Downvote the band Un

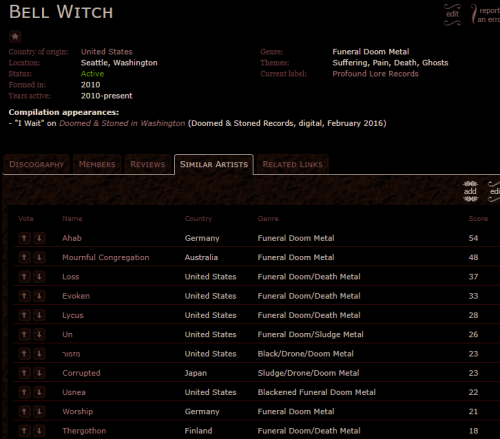39,334
